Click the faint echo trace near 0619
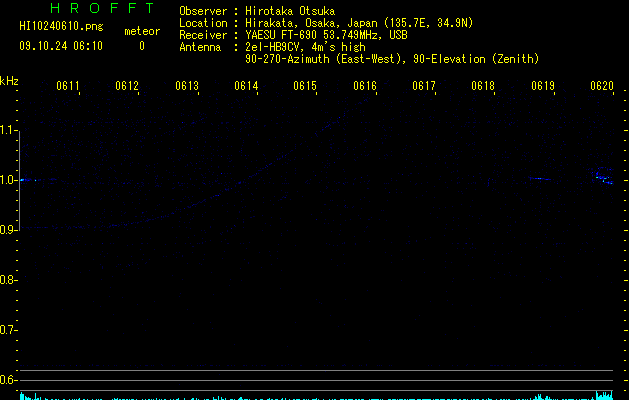629x400 pixels. (x=540, y=179)
